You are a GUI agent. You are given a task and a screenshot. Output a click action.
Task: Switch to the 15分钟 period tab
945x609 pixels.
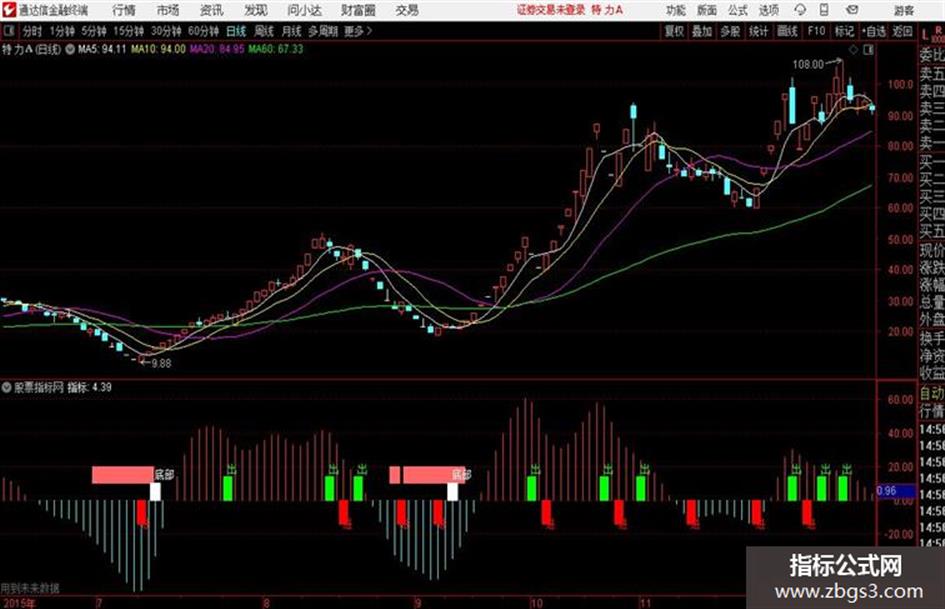tap(128, 31)
